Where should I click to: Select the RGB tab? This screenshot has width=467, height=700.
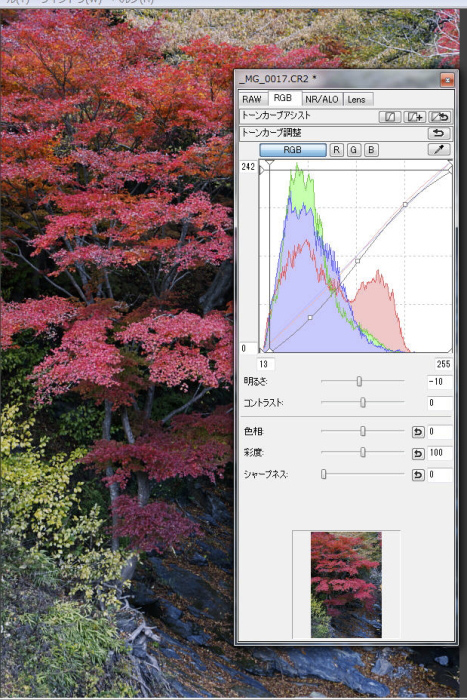click(283, 98)
